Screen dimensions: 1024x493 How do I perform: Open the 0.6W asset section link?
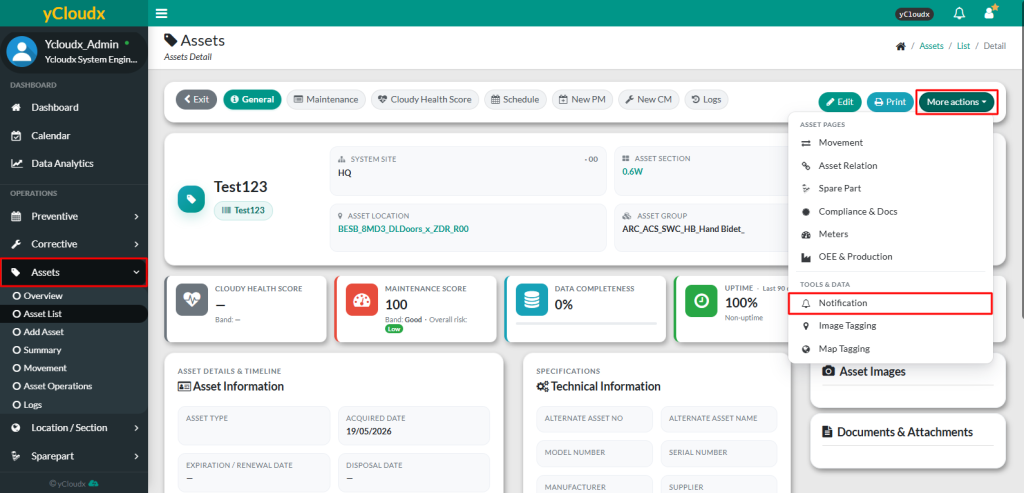632,172
